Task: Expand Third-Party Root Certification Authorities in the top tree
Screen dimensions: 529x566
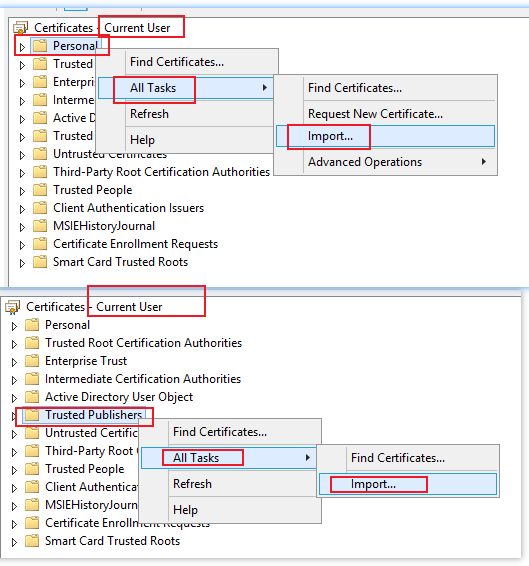Action: coord(22,173)
